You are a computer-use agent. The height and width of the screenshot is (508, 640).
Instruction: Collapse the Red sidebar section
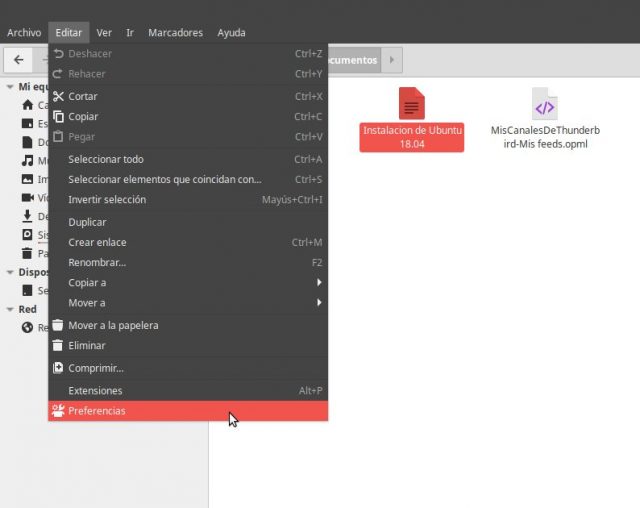(x=9, y=310)
